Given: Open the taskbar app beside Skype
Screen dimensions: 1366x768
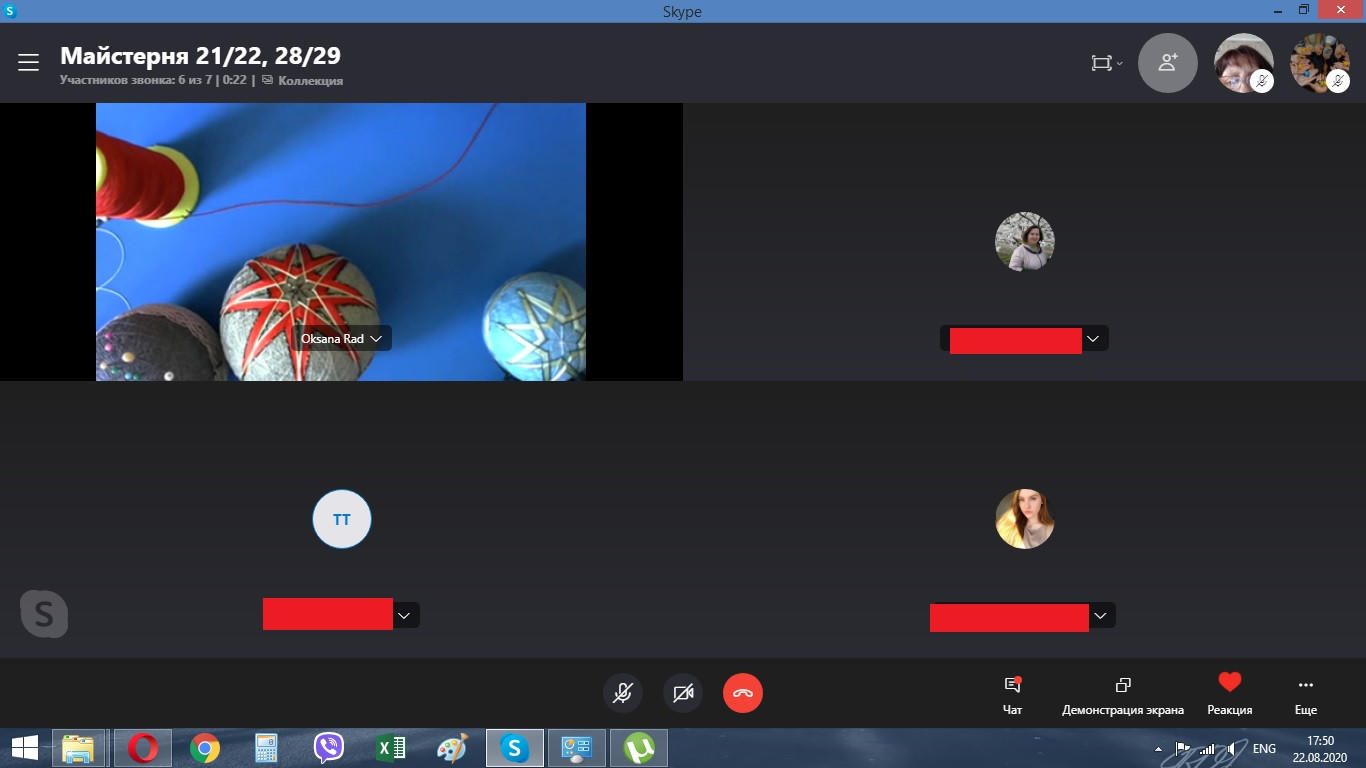Looking at the screenshot, I should (x=577, y=748).
